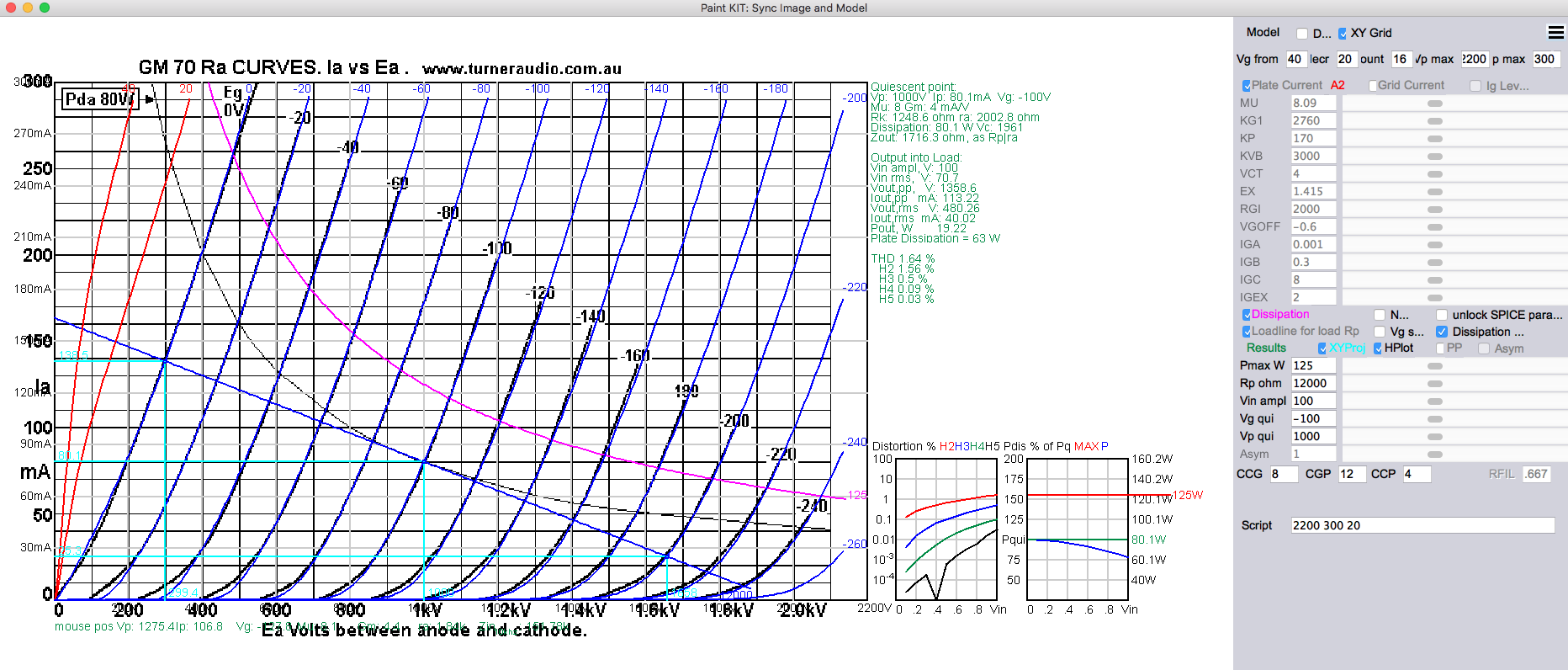Open the hamburger menu in Model panel

tap(1556, 33)
